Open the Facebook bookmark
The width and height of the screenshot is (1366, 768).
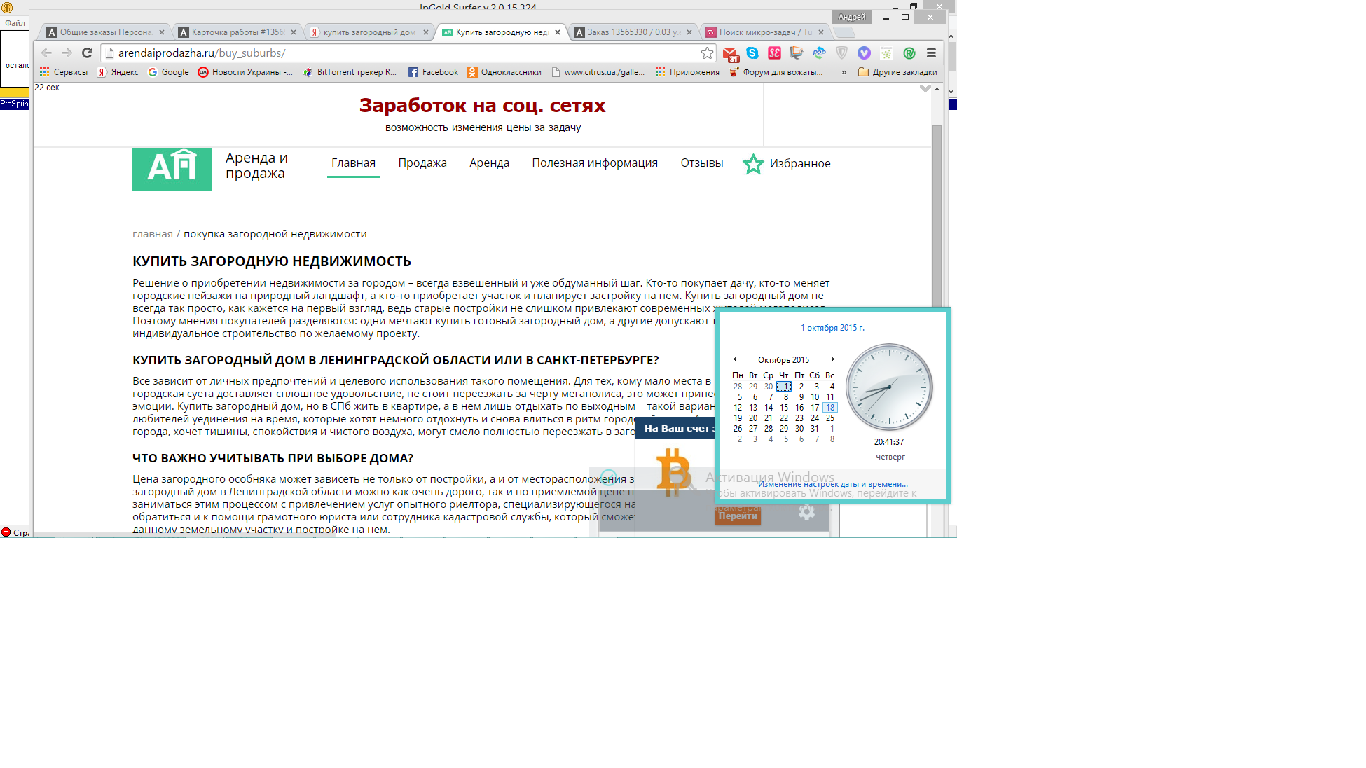pyautogui.click(x=433, y=72)
